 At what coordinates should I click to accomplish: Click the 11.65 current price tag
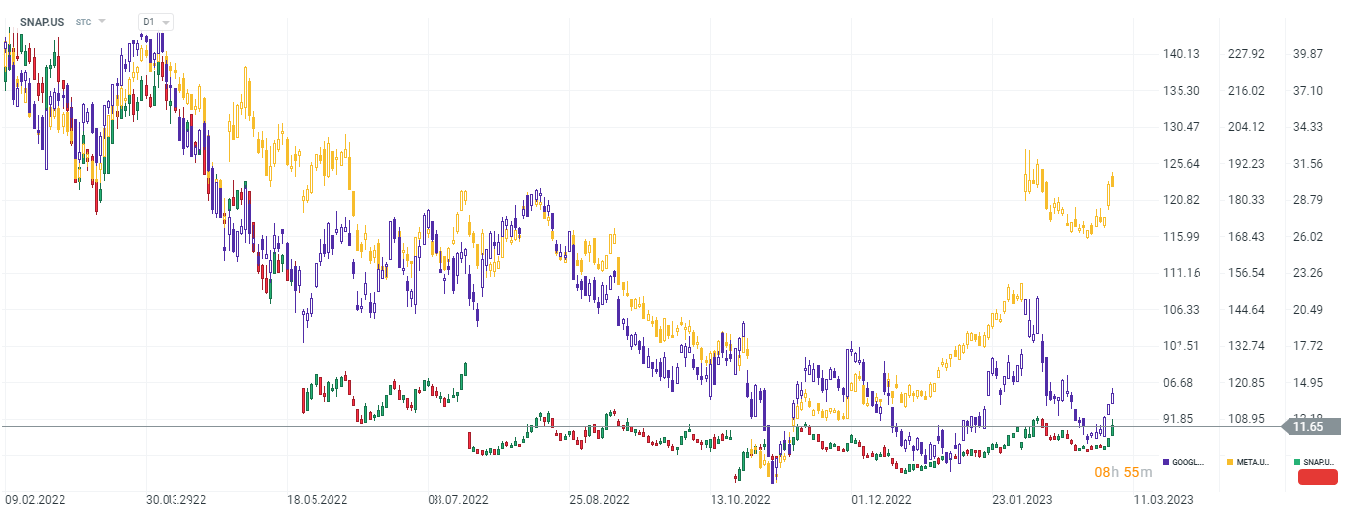(1307, 427)
